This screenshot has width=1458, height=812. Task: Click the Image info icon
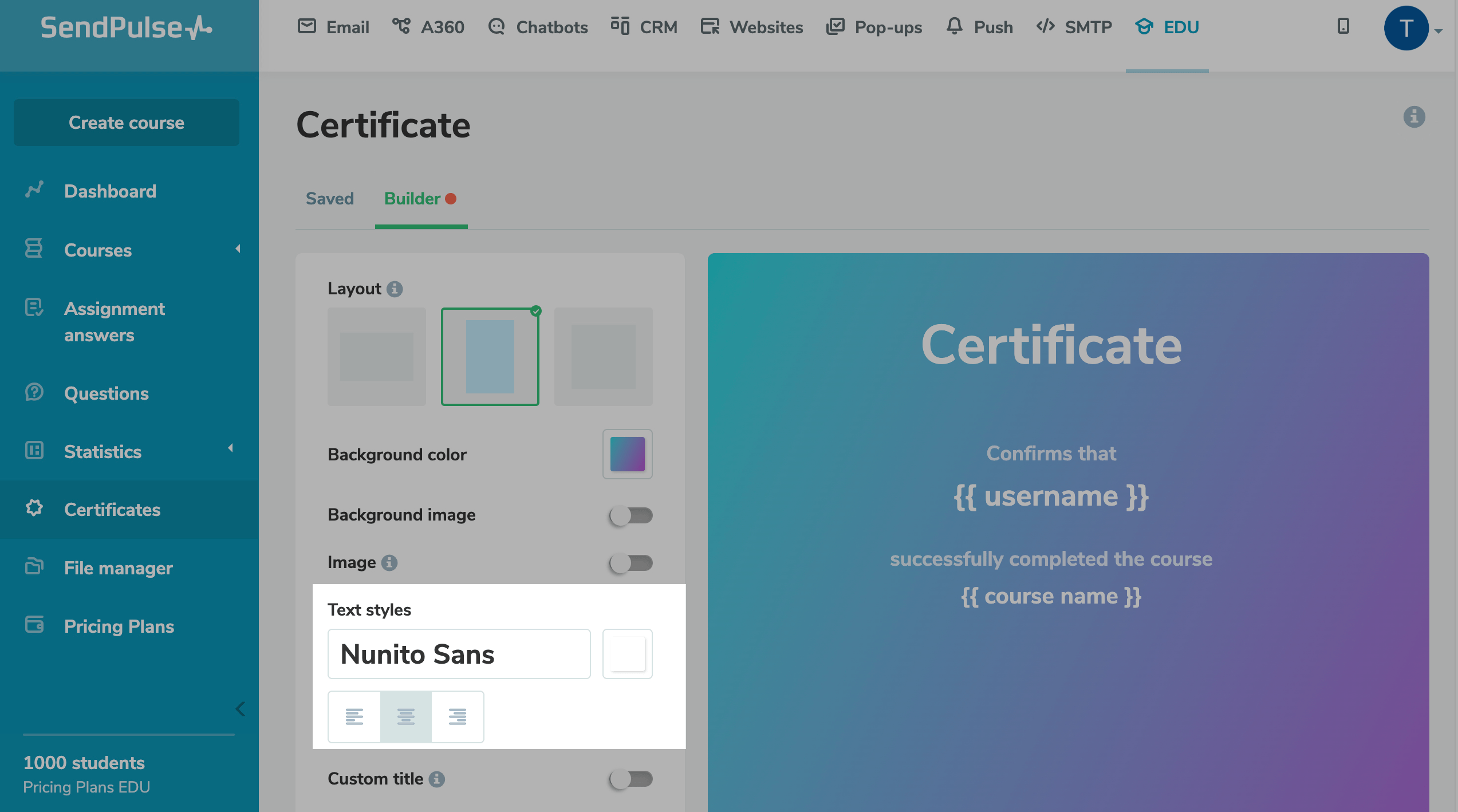(x=389, y=563)
